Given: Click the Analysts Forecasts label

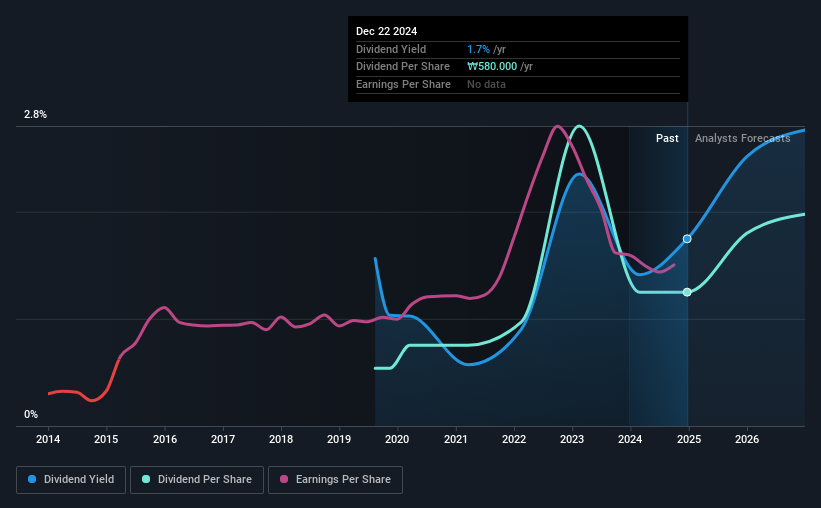Looking at the screenshot, I should tap(742, 138).
